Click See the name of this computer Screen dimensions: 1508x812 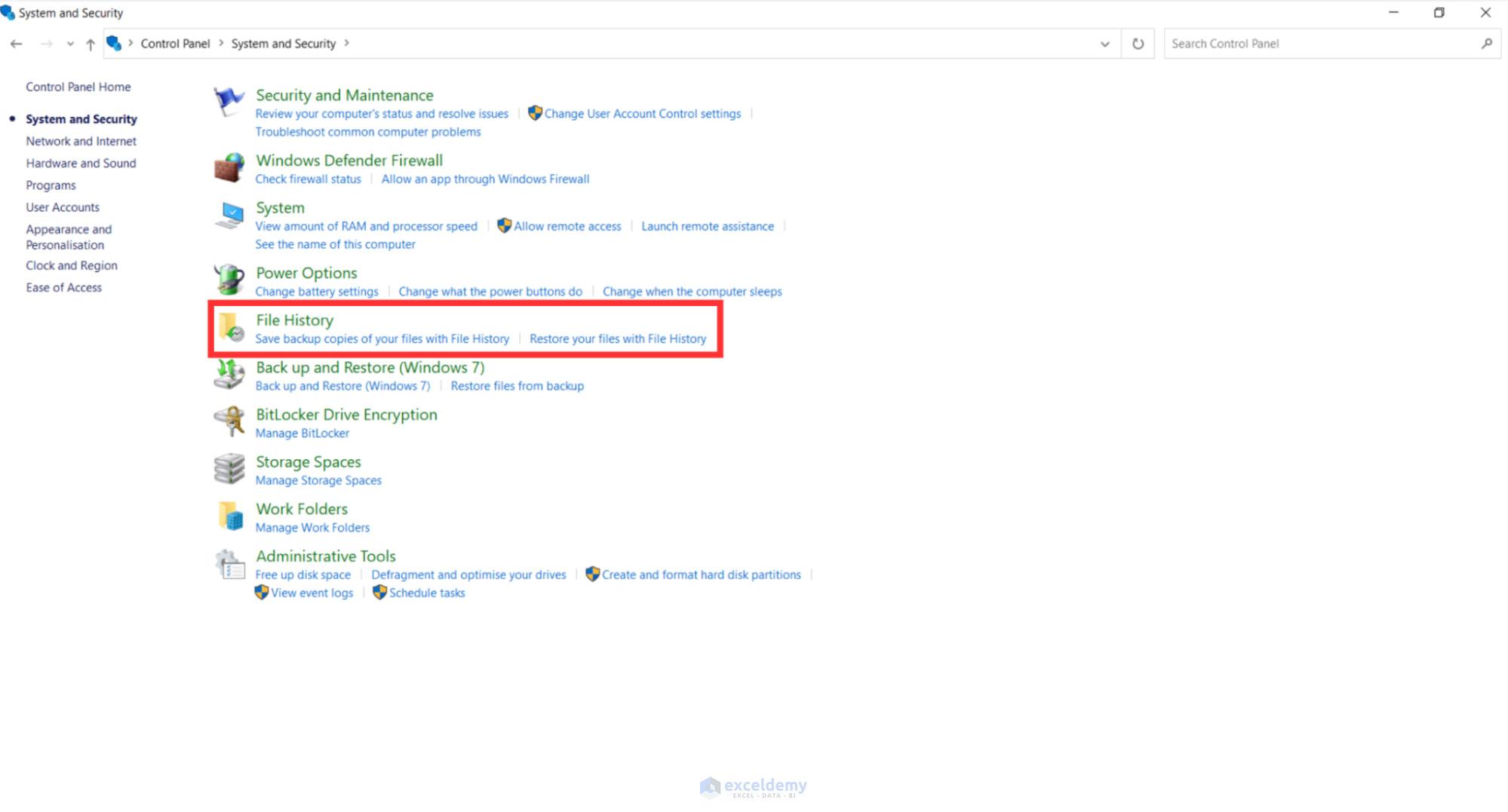click(335, 244)
